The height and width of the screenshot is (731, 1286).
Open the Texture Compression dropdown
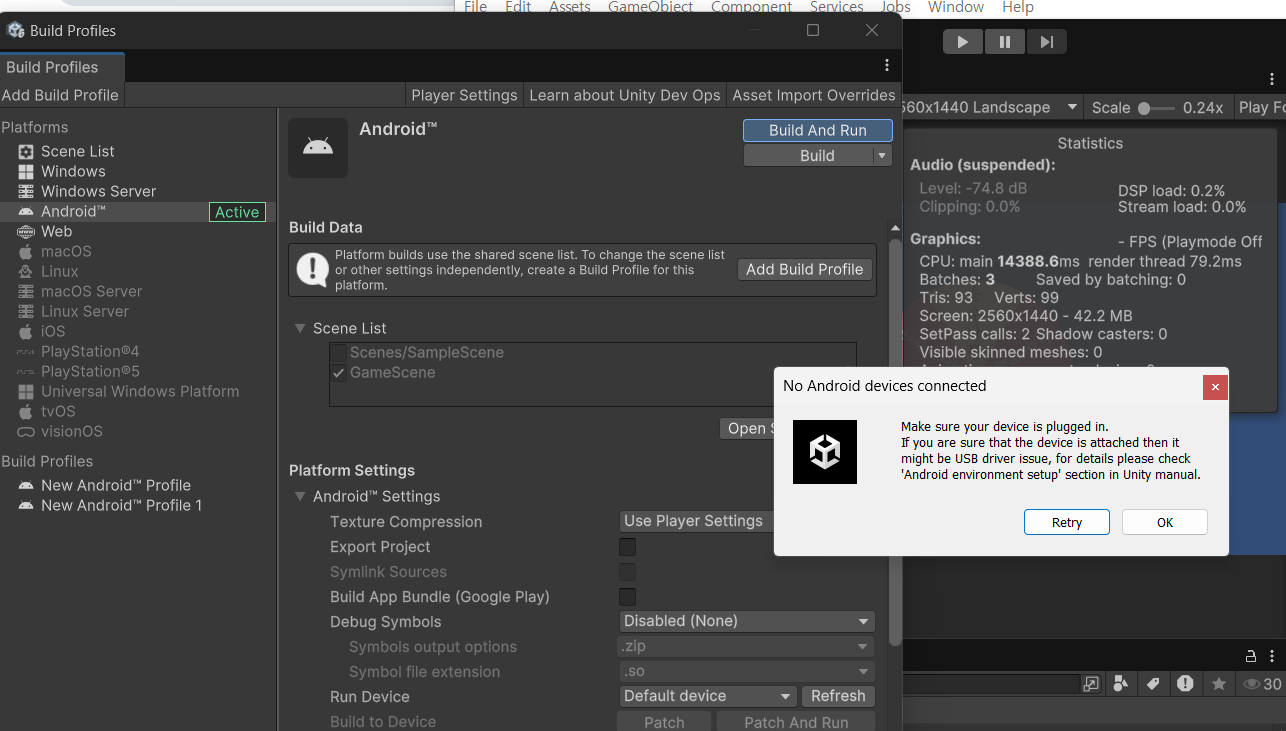click(x=697, y=521)
